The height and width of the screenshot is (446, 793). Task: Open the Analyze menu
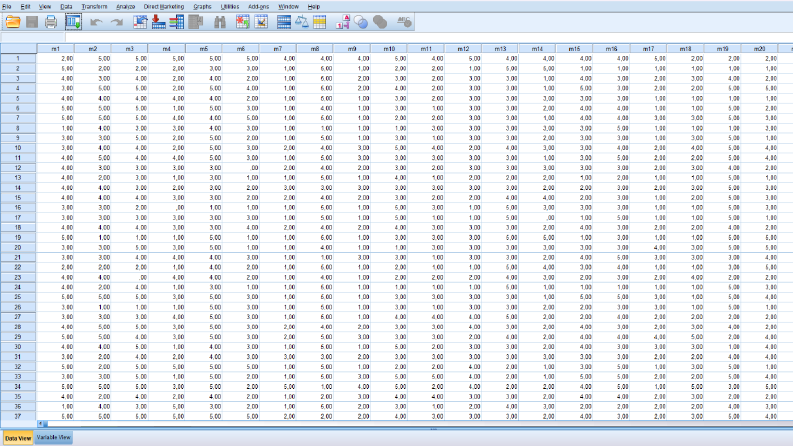tap(125, 7)
